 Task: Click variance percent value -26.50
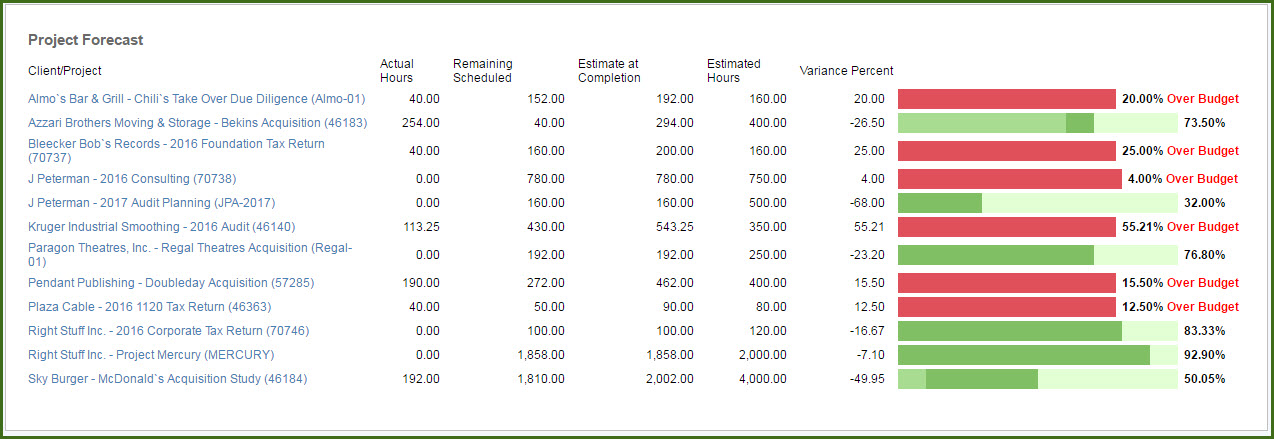click(866, 123)
